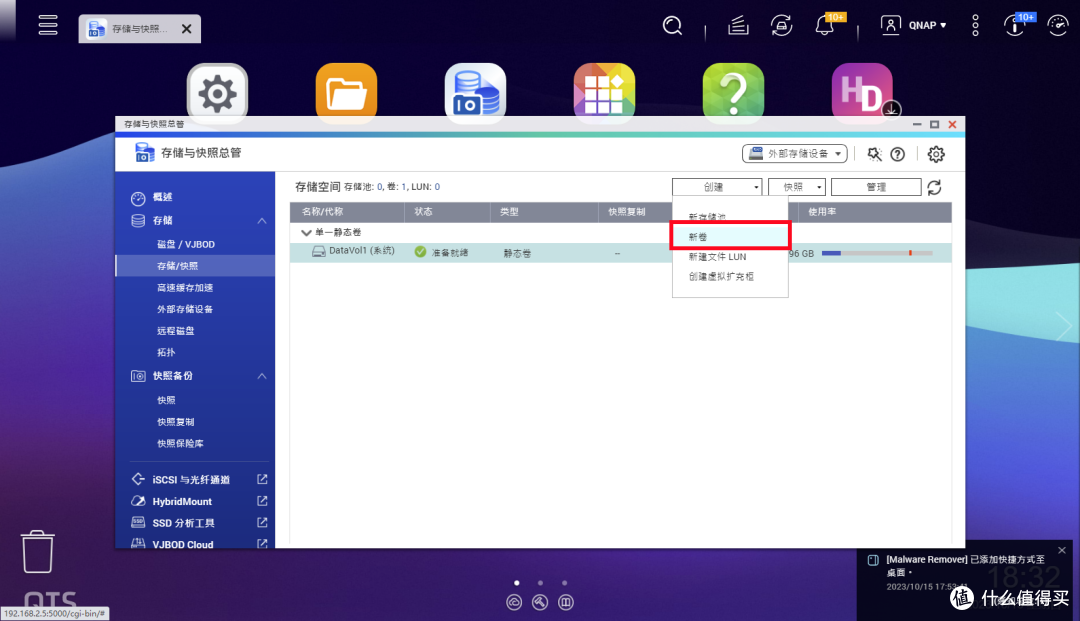Select 新建文件 LUN menu entry
This screenshot has width=1080, height=621.
[x=730, y=257]
